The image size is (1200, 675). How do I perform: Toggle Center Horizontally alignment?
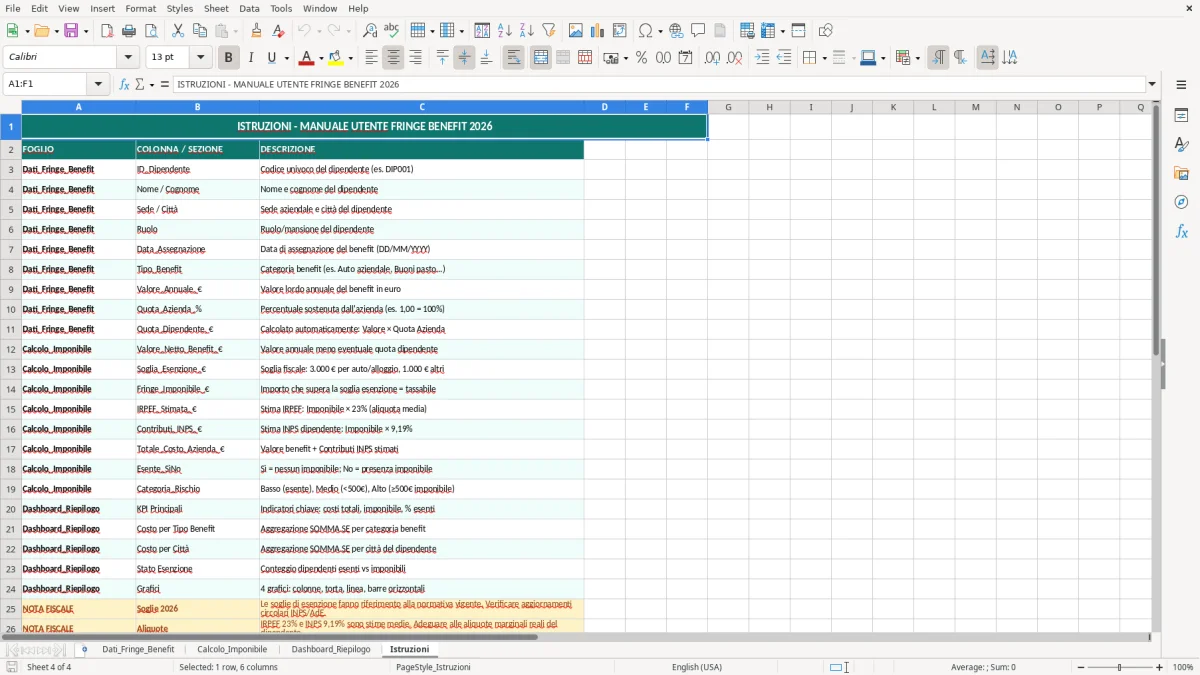point(393,58)
